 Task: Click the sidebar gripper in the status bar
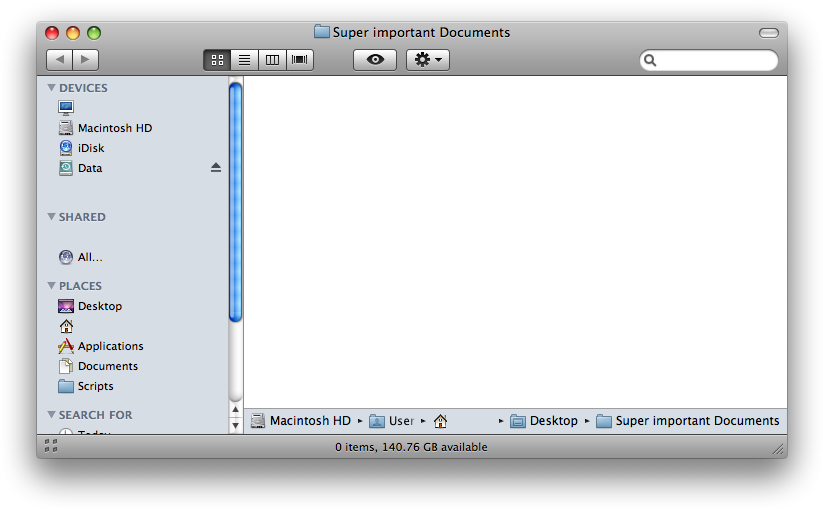[51, 446]
